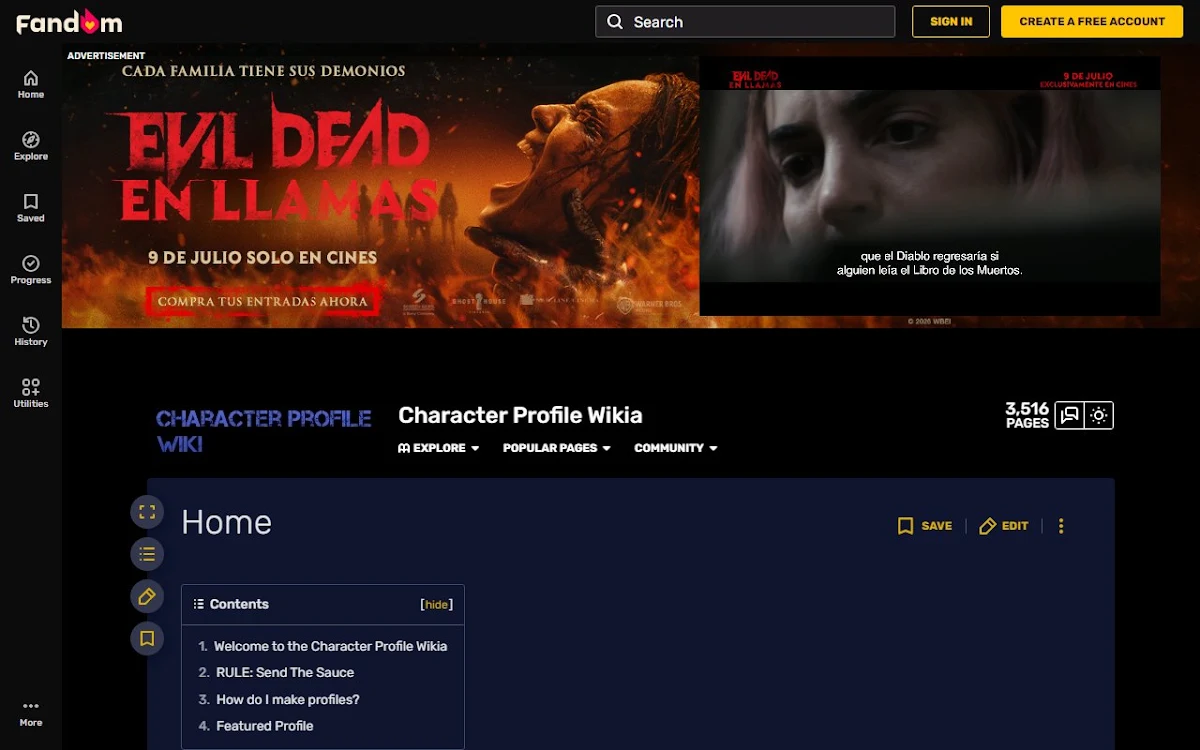The height and width of the screenshot is (750, 1200).
Task: Edit the Home page
Action: (1004, 526)
